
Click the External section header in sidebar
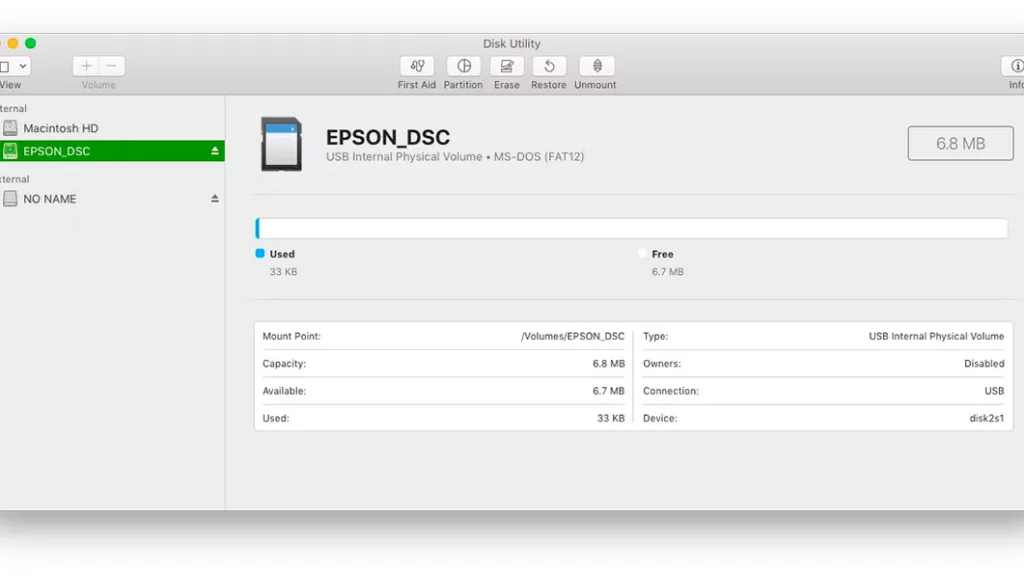14,179
